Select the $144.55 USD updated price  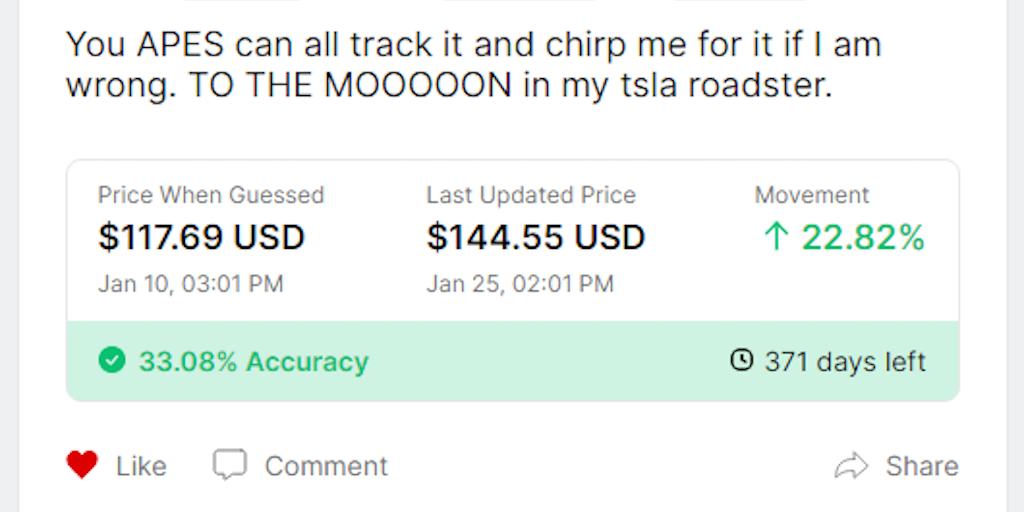(536, 238)
